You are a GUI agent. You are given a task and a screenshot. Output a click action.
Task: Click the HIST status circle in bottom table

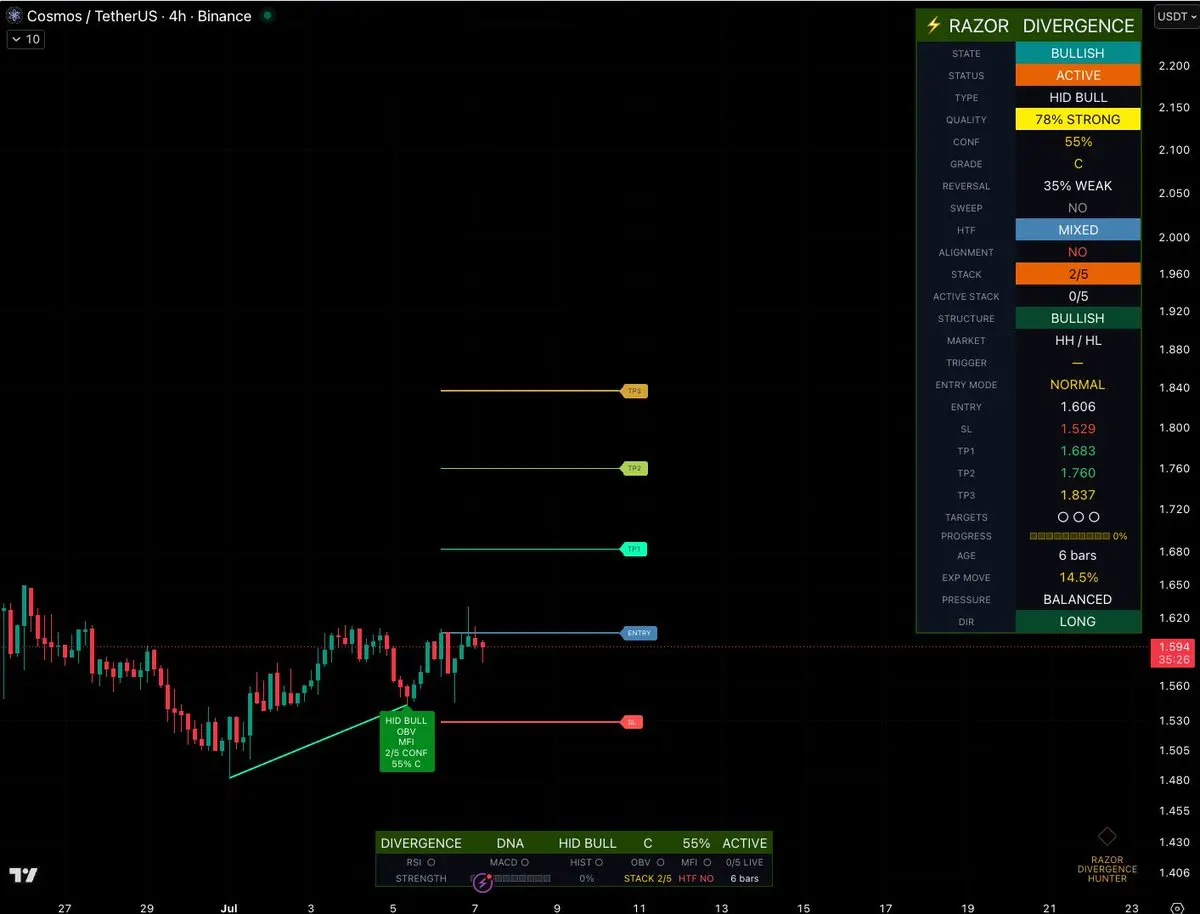click(x=599, y=862)
